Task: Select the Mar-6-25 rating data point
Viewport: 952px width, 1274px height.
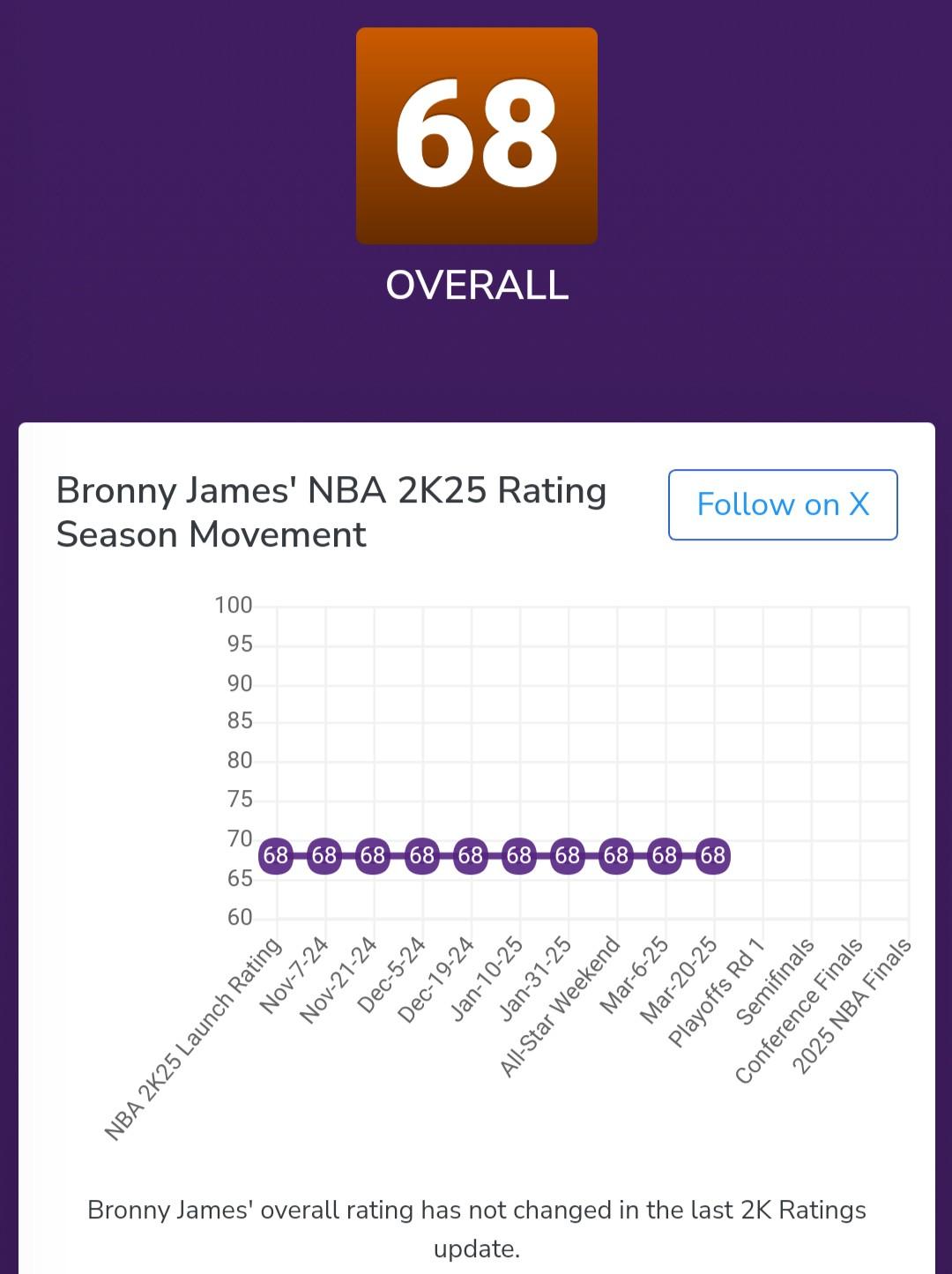Action: pyautogui.click(x=665, y=856)
